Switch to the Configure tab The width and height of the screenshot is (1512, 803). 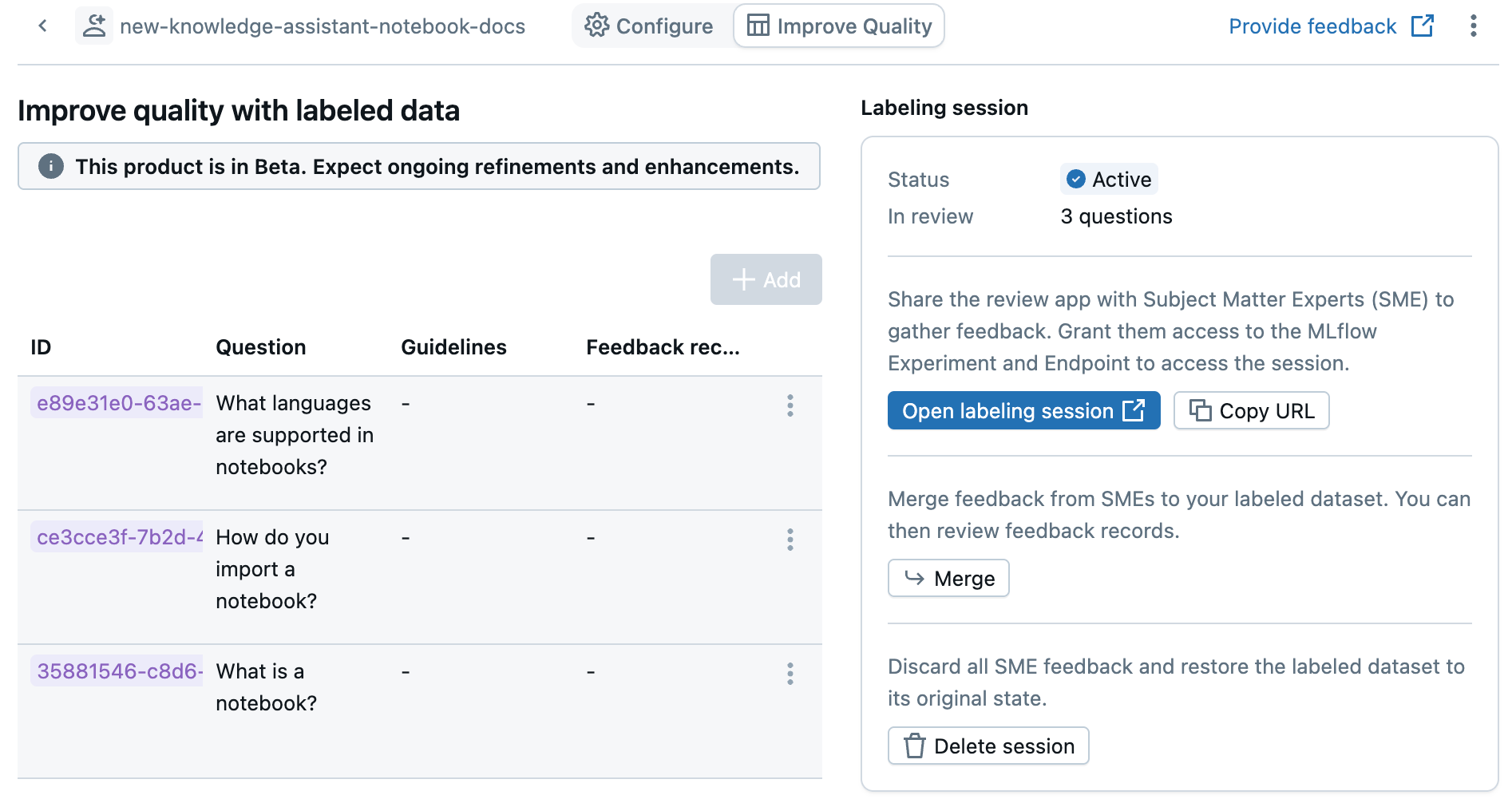coord(649,26)
